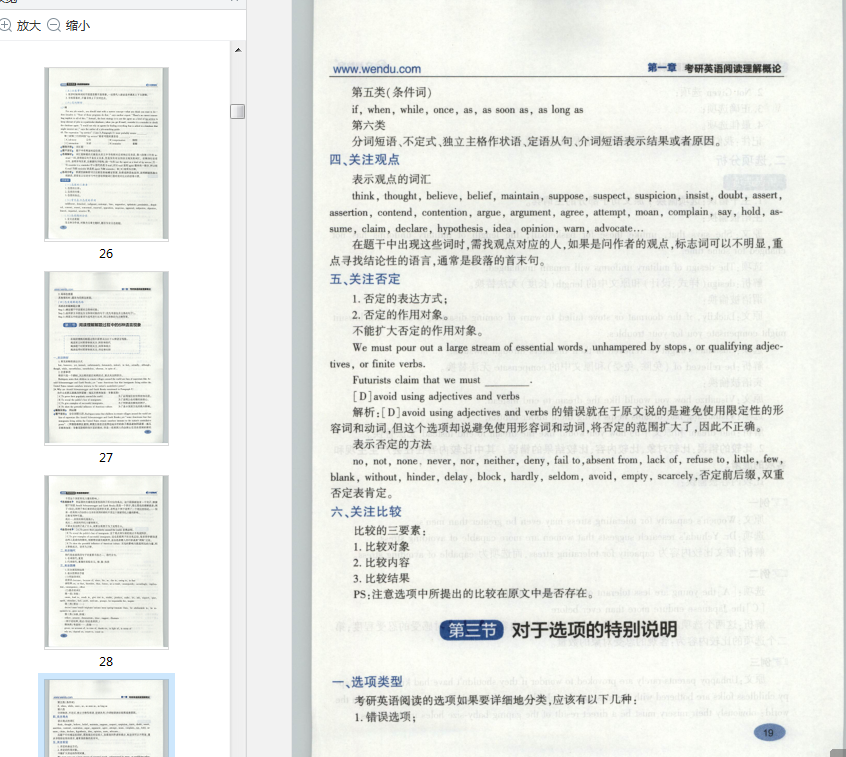This screenshot has width=846, height=757.
Task: Click heading 五、关注否定
Action: pyautogui.click(x=365, y=279)
